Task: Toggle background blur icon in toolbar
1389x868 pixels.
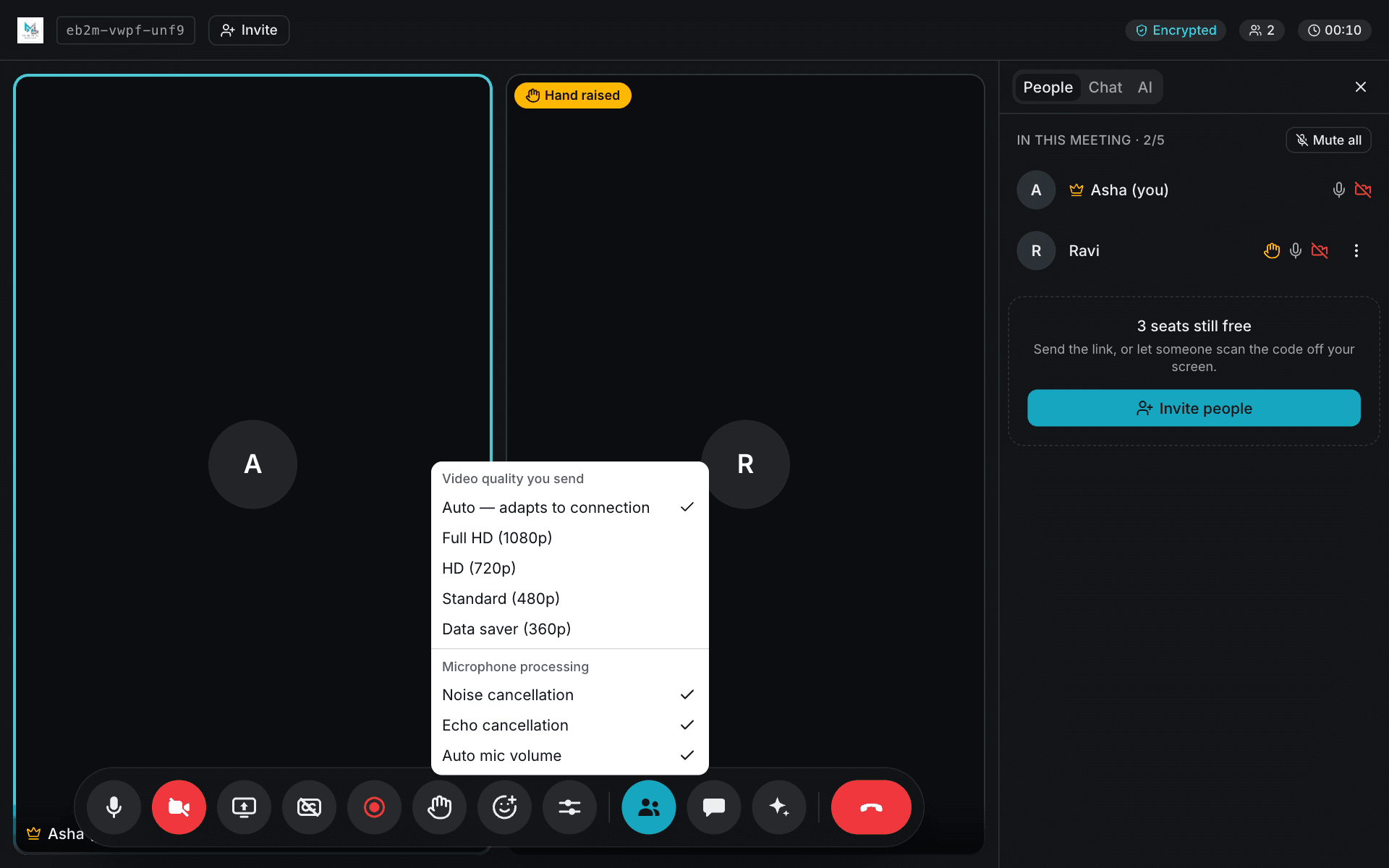Action: click(309, 807)
